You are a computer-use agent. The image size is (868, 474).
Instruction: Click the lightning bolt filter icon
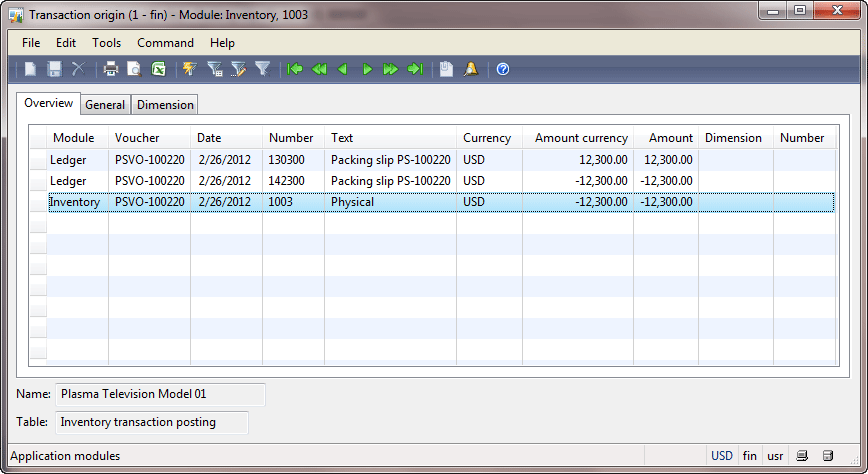pos(190,69)
